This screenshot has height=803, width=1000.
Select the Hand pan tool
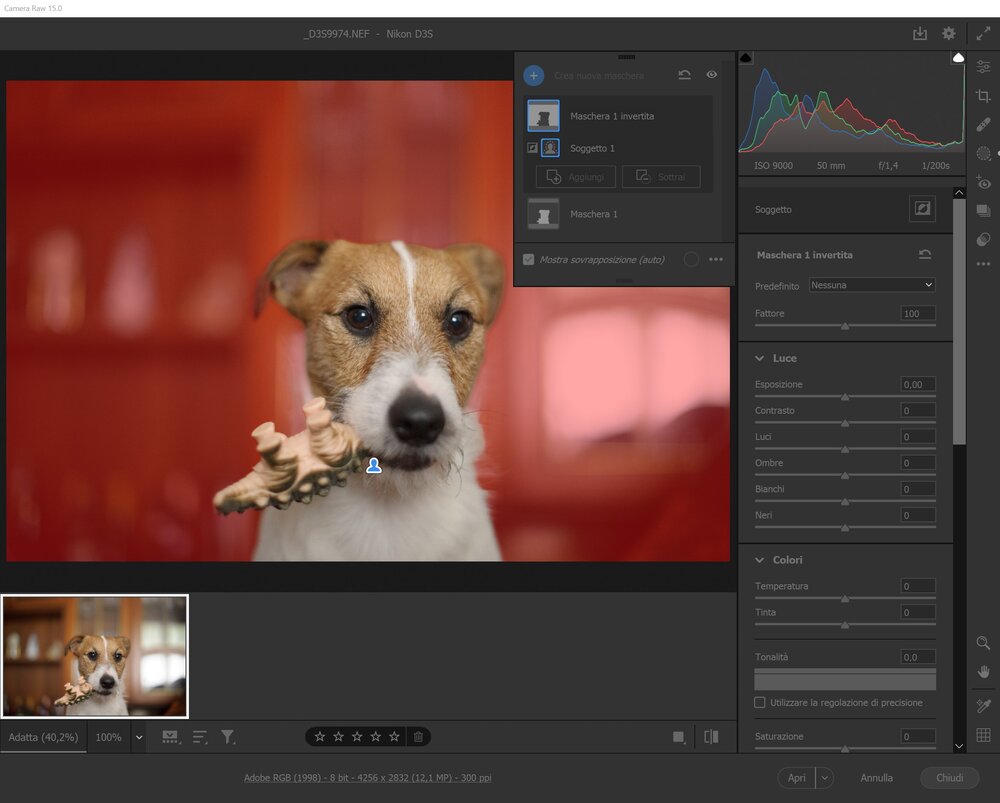click(x=983, y=672)
